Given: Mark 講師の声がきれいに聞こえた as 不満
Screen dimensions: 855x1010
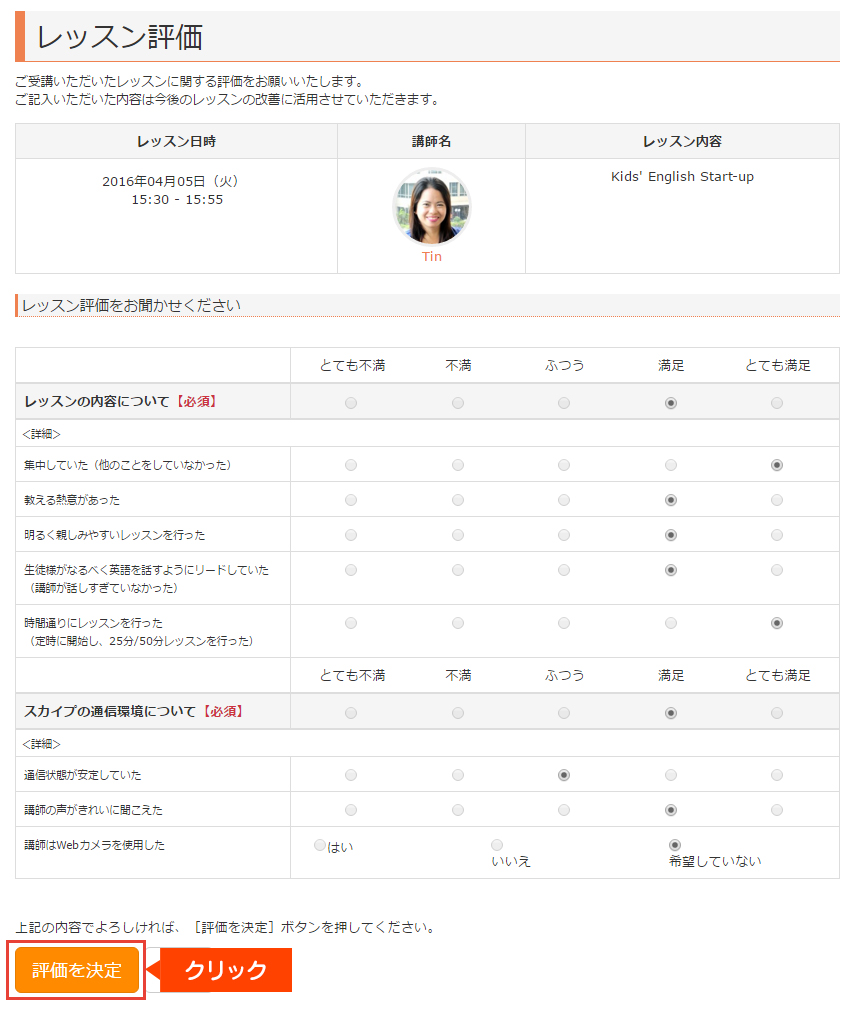Looking at the screenshot, I should pos(457,810).
